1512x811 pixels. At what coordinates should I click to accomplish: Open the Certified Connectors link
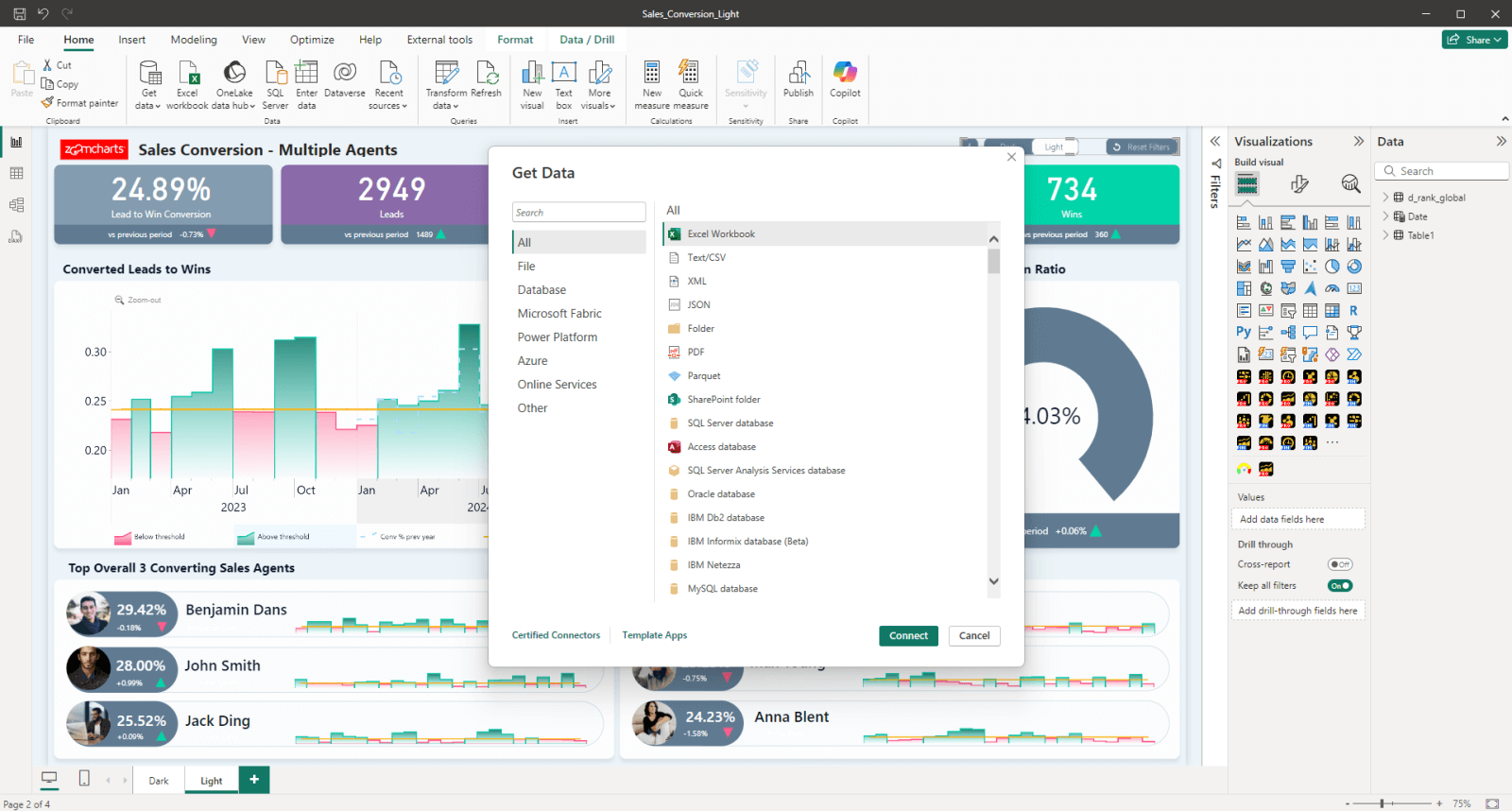(x=556, y=635)
